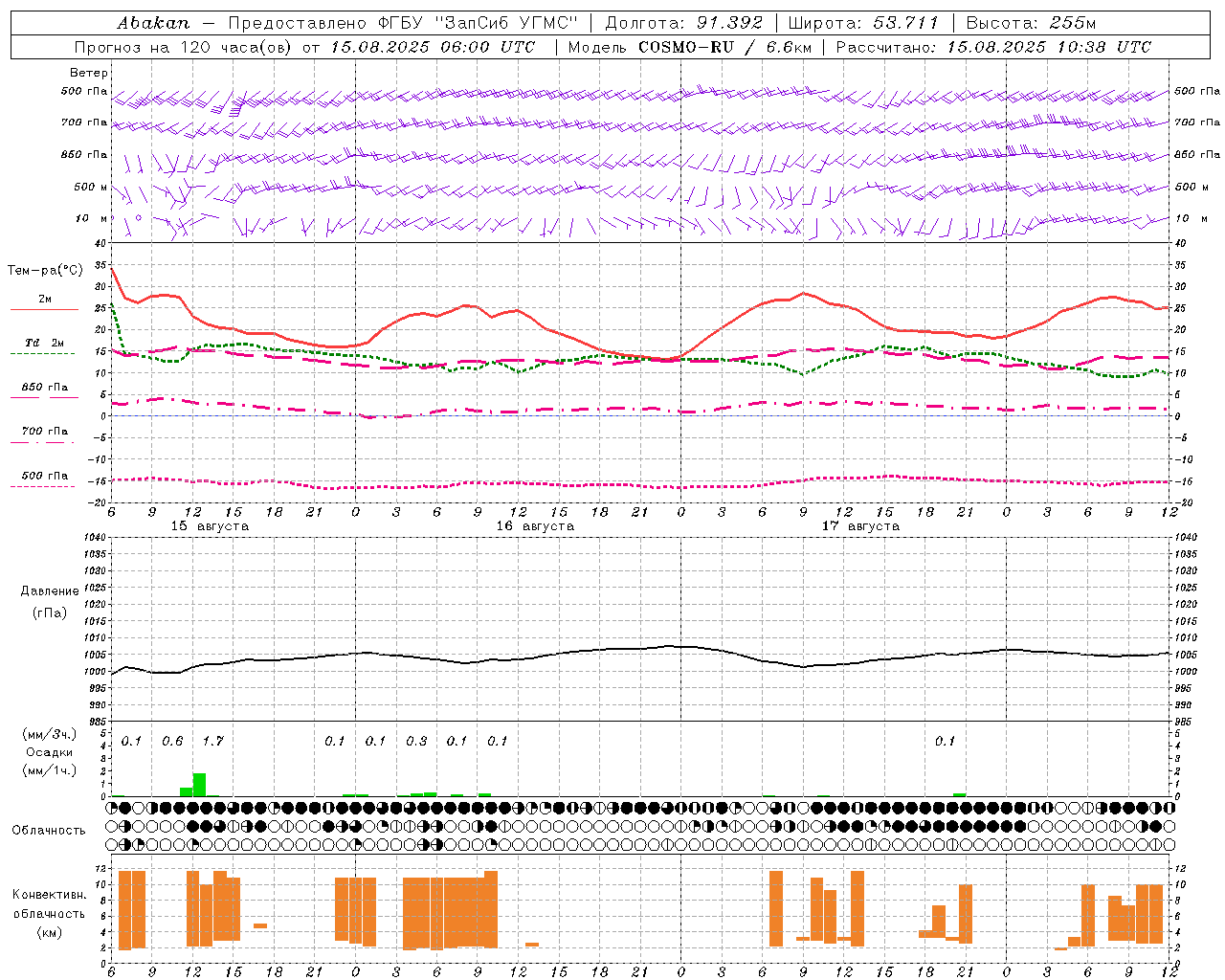Select the "Долгота: 91.392" header field

[x=683, y=22]
